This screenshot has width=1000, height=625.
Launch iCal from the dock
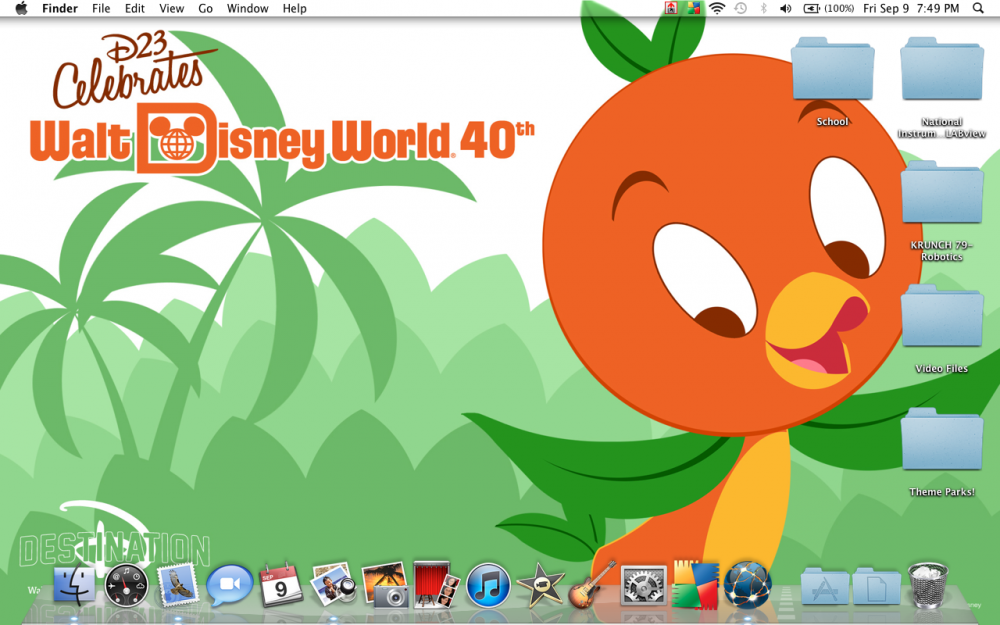281,585
